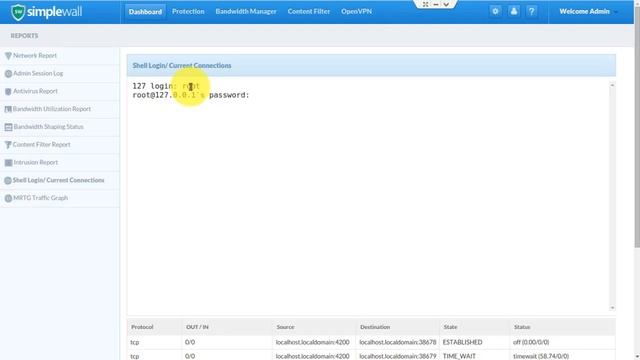The width and height of the screenshot is (640, 360).
Task: Click the Source column header
Action: click(x=285, y=327)
